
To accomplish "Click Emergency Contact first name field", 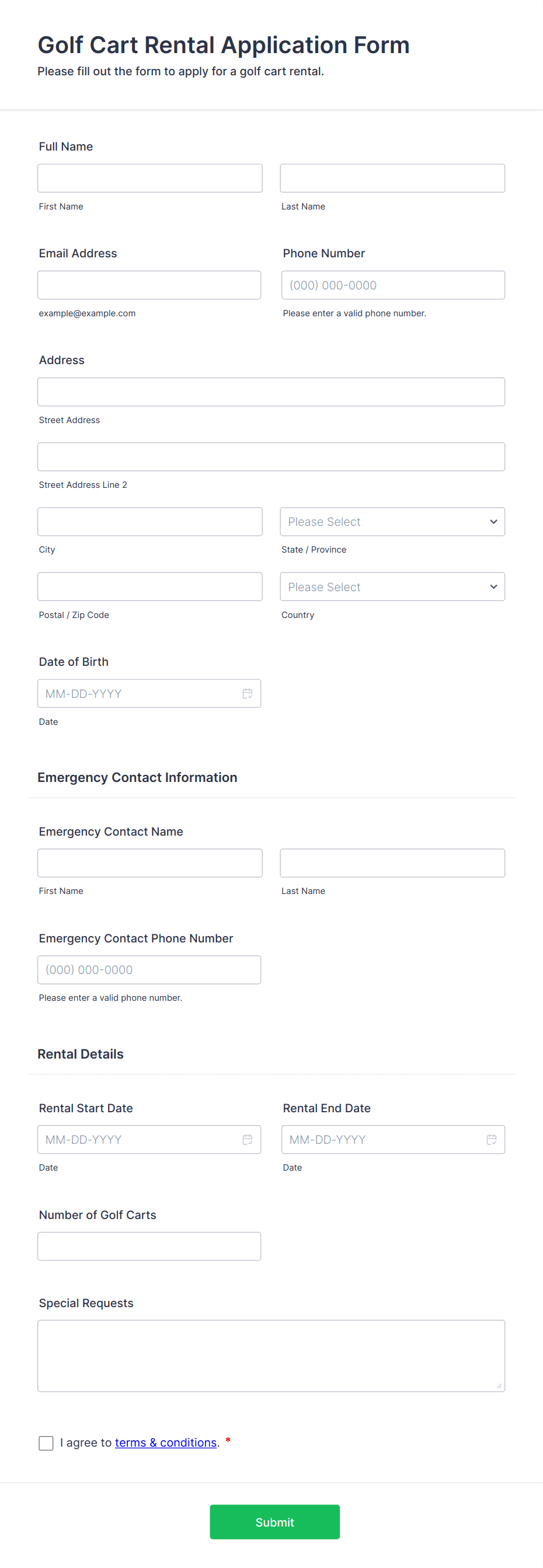I will coord(149,863).
